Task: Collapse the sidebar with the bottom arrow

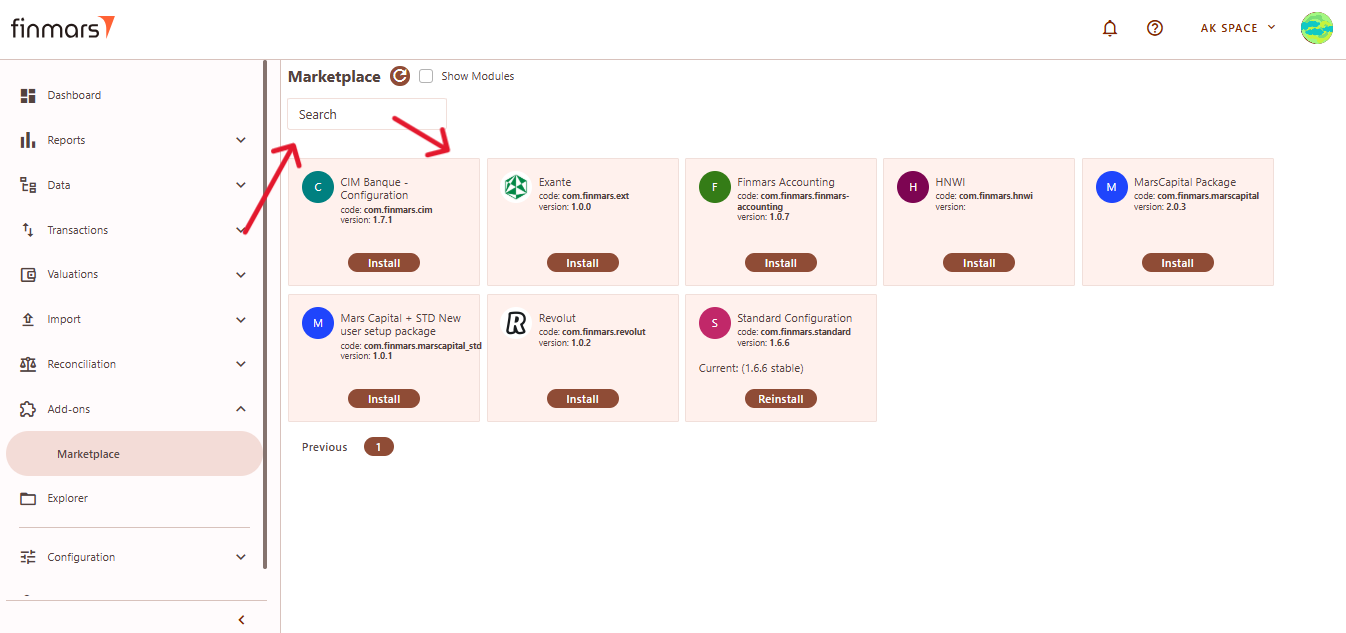Action: pyautogui.click(x=241, y=620)
